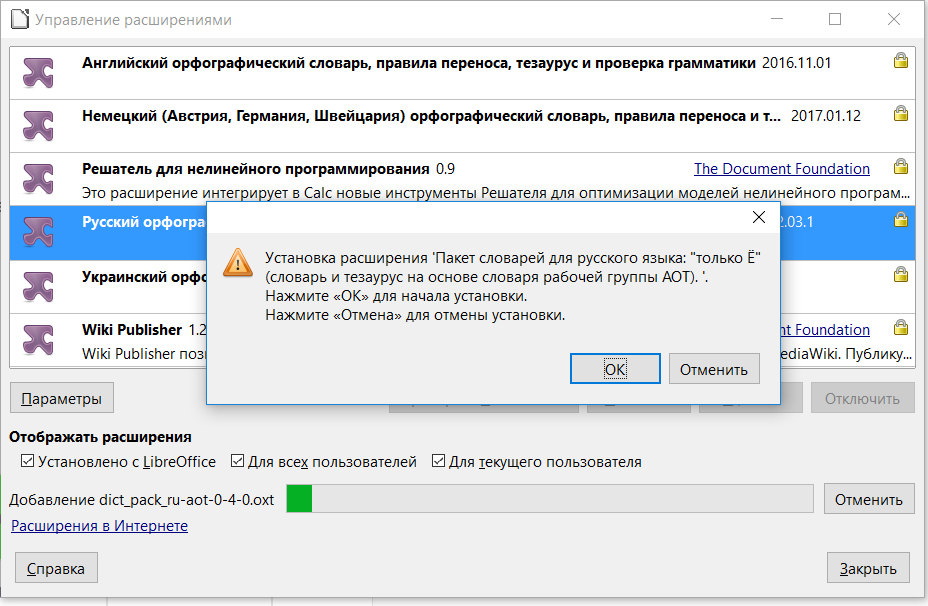Toggle 'Для текущего пользователя' checkbox
The width and height of the screenshot is (928, 606).
pyautogui.click(x=439, y=462)
